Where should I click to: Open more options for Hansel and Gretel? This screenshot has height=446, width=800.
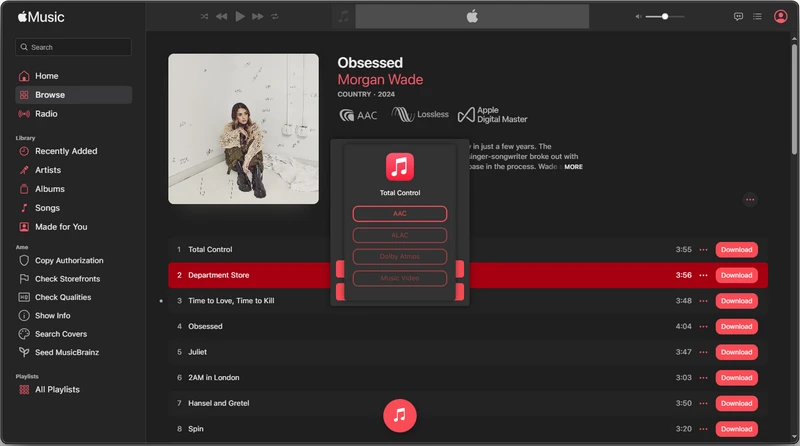704,403
